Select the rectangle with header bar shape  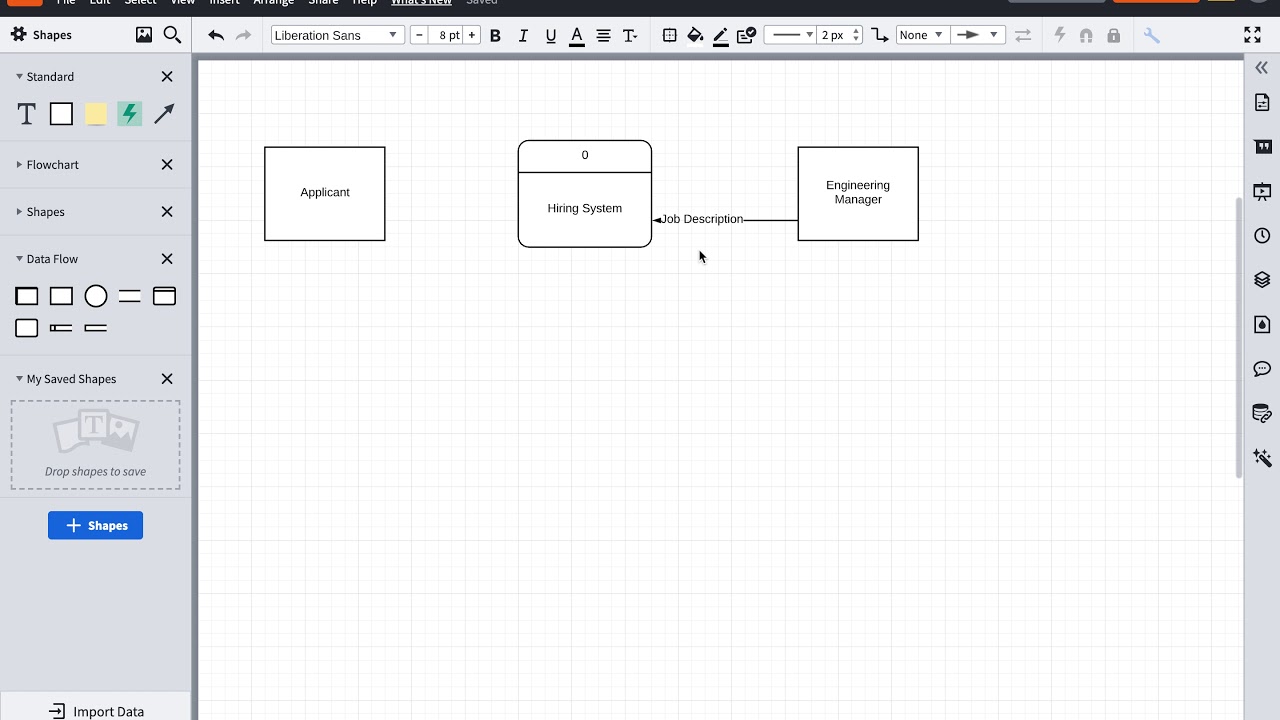tap(164, 296)
